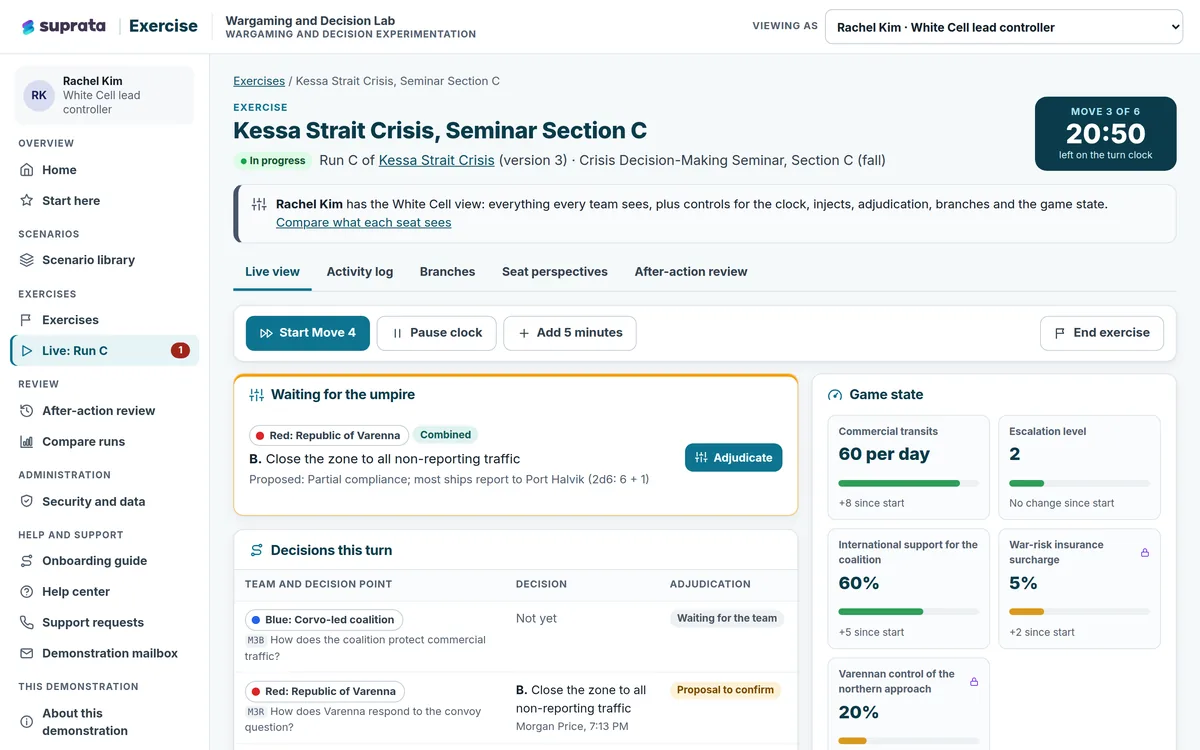Click the Waiting for the team status
The height and width of the screenshot is (750, 1200).
727,618
